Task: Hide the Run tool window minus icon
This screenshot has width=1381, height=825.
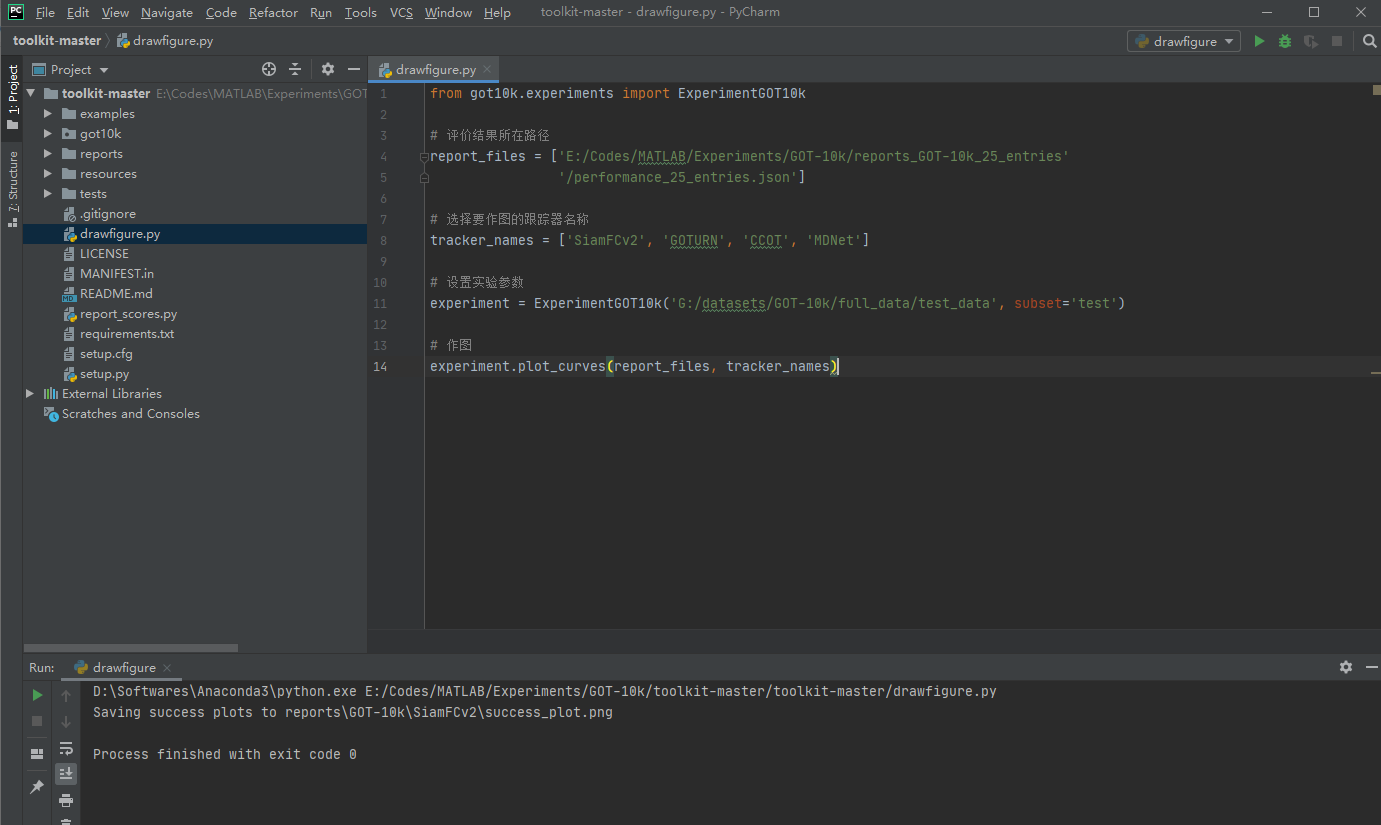Action: pyautogui.click(x=1370, y=667)
